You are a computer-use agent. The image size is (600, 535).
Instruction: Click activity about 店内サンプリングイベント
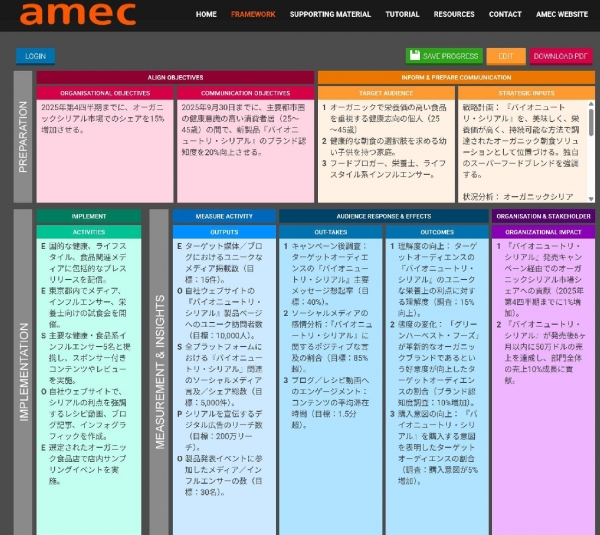(84, 464)
